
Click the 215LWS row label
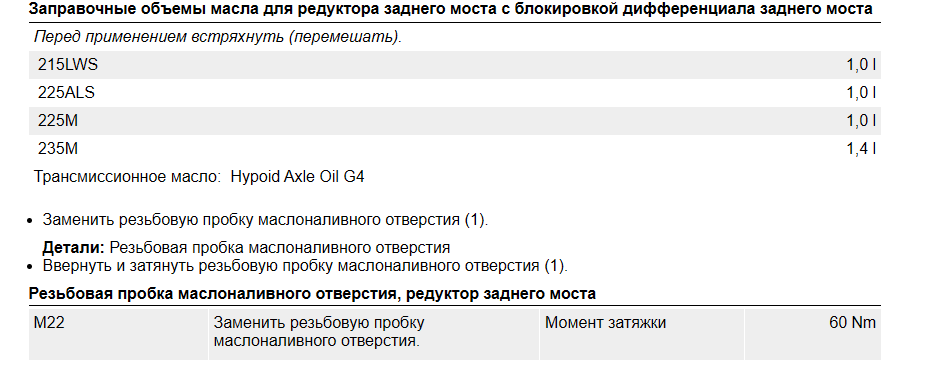coord(68,65)
